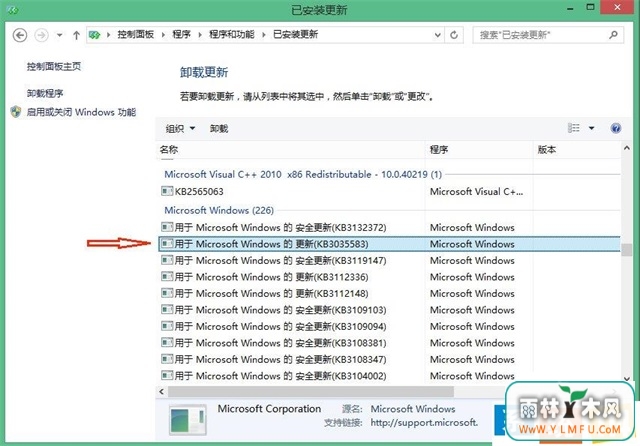The width and height of the screenshot is (640, 446).
Task: Click the icon next to KB3035583
Action: click(x=167, y=243)
